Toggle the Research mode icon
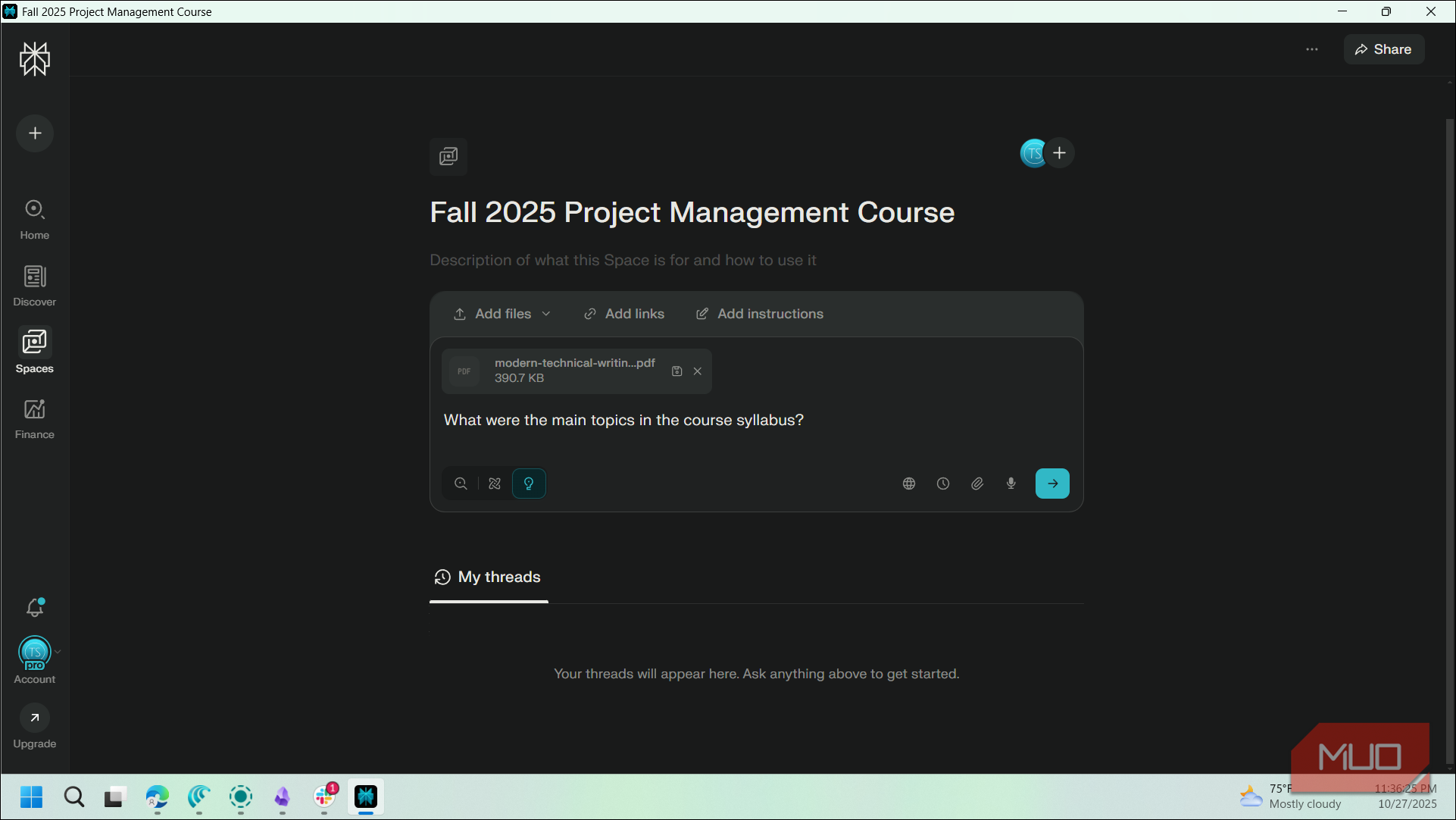This screenshot has height=820, width=1456. point(495,484)
